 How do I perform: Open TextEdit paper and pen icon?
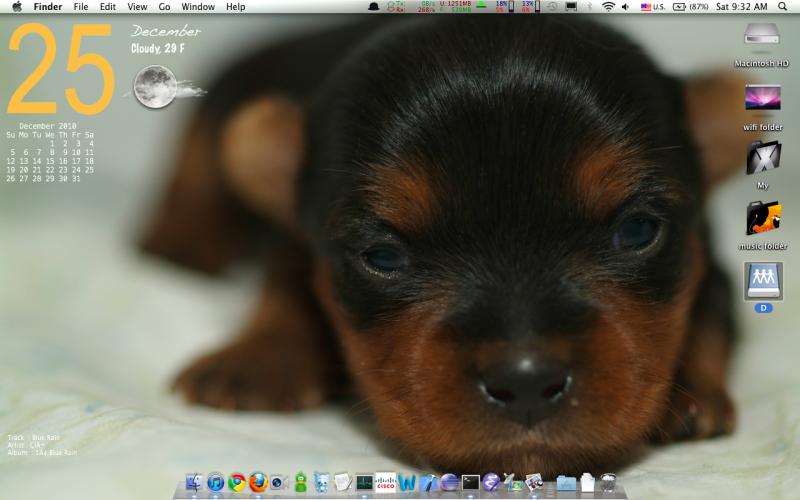(x=343, y=482)
